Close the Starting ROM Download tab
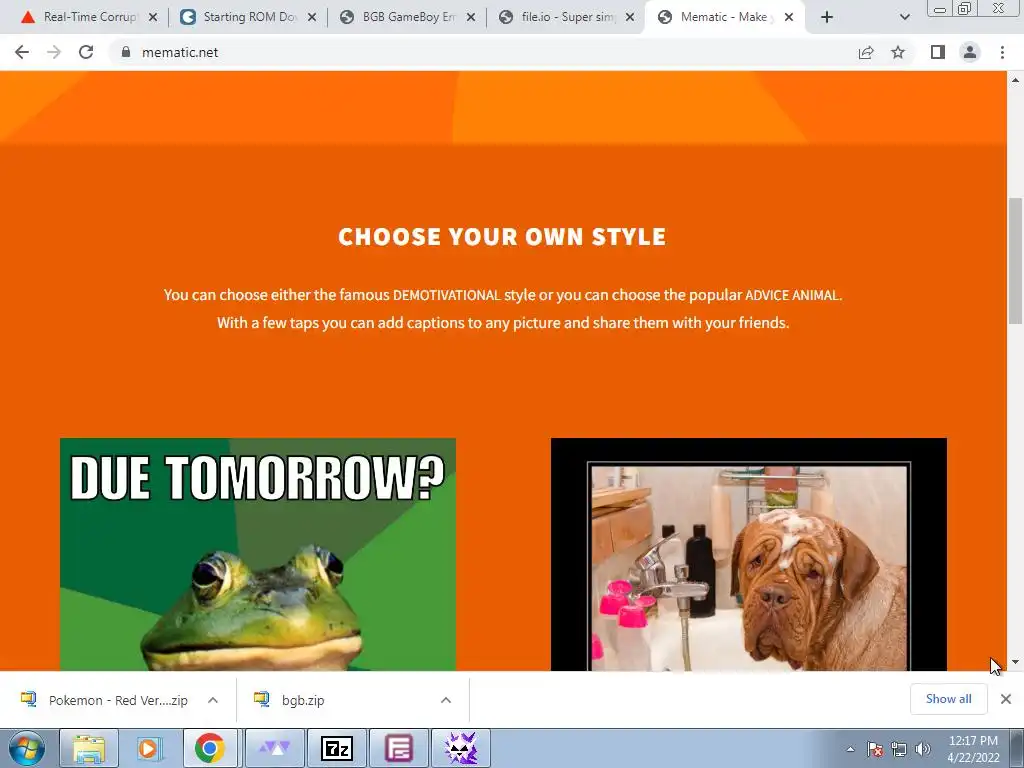 coord(312,17)
